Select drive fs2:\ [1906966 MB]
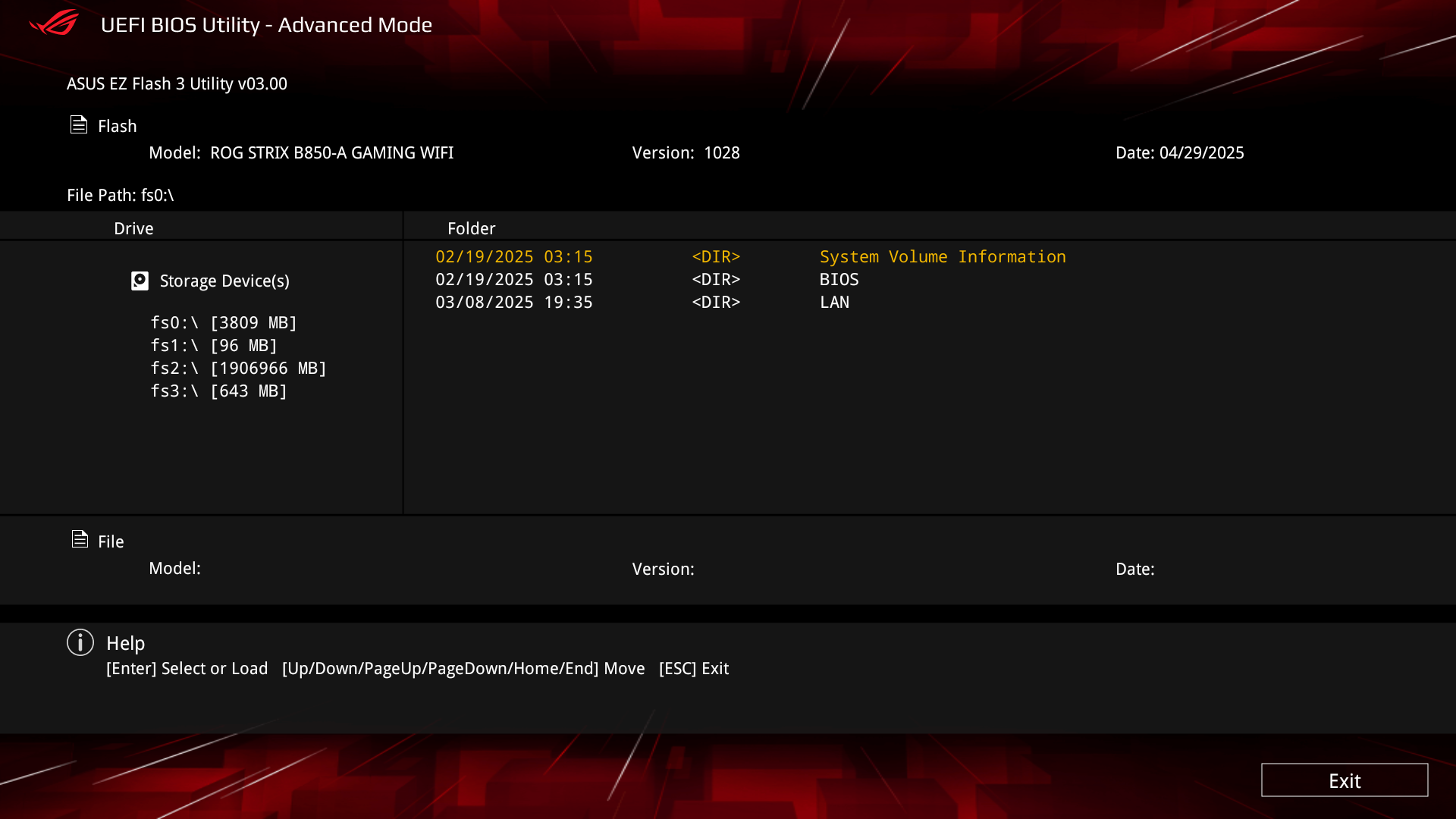This screenshot has height=819, width=1456. point(238,368)
